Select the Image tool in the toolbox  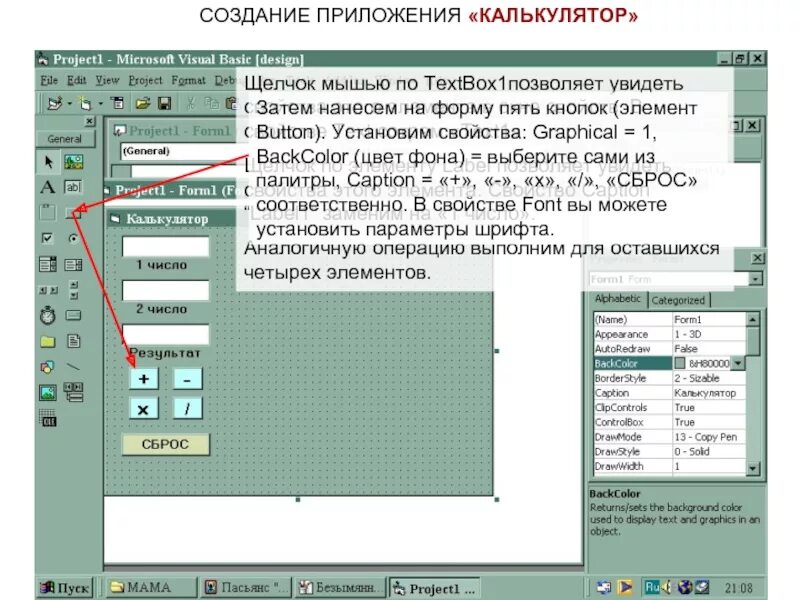coord(47,392)
